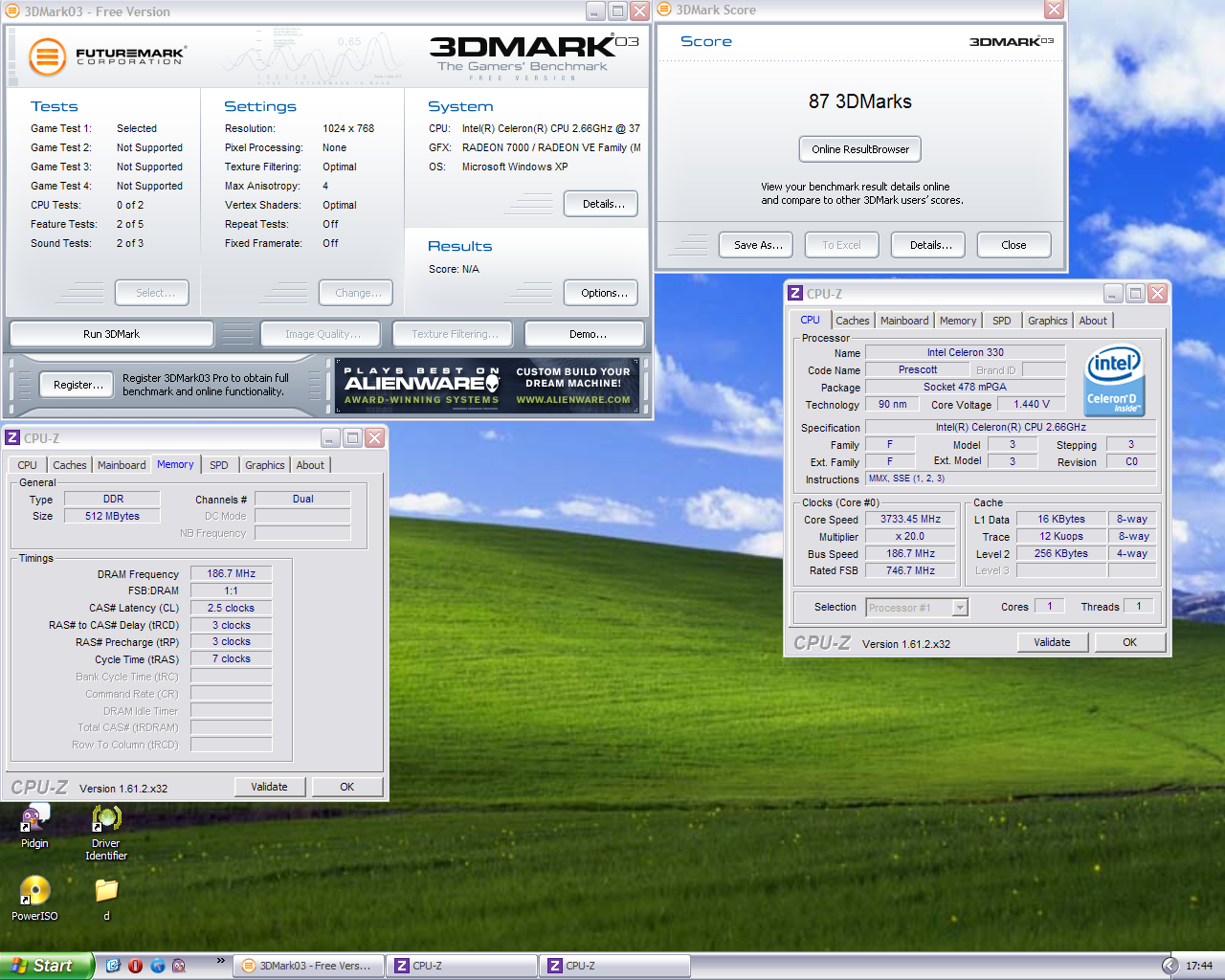Click the Multiplier x 20.0 value
Screen dimensions: 1225x980
pos(910,536)
